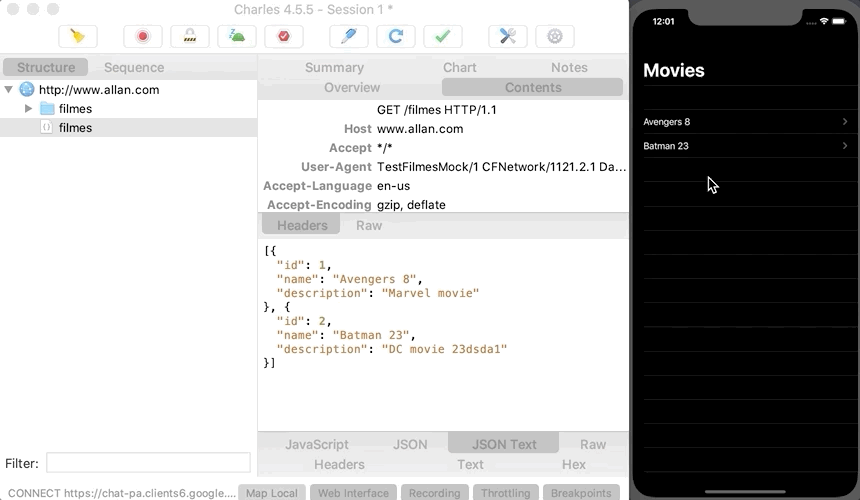
Task: Switch response view to Text
Action: 470,464
